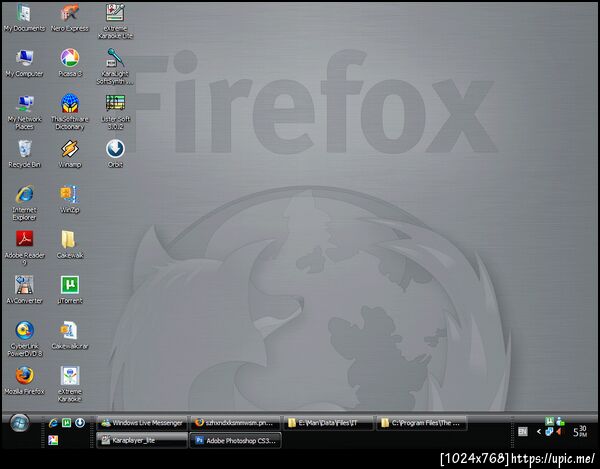Open My Computer icon
The image size is (600, 469).
24,64
